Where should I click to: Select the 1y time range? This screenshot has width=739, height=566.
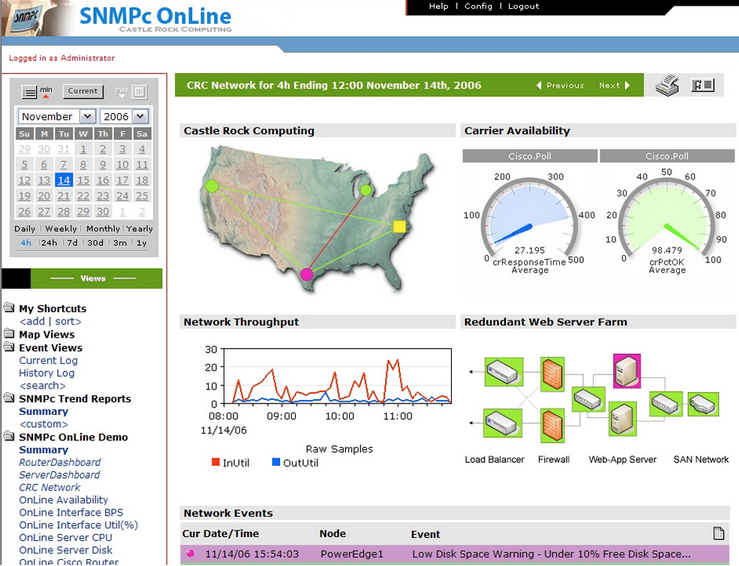pos(142,243)
